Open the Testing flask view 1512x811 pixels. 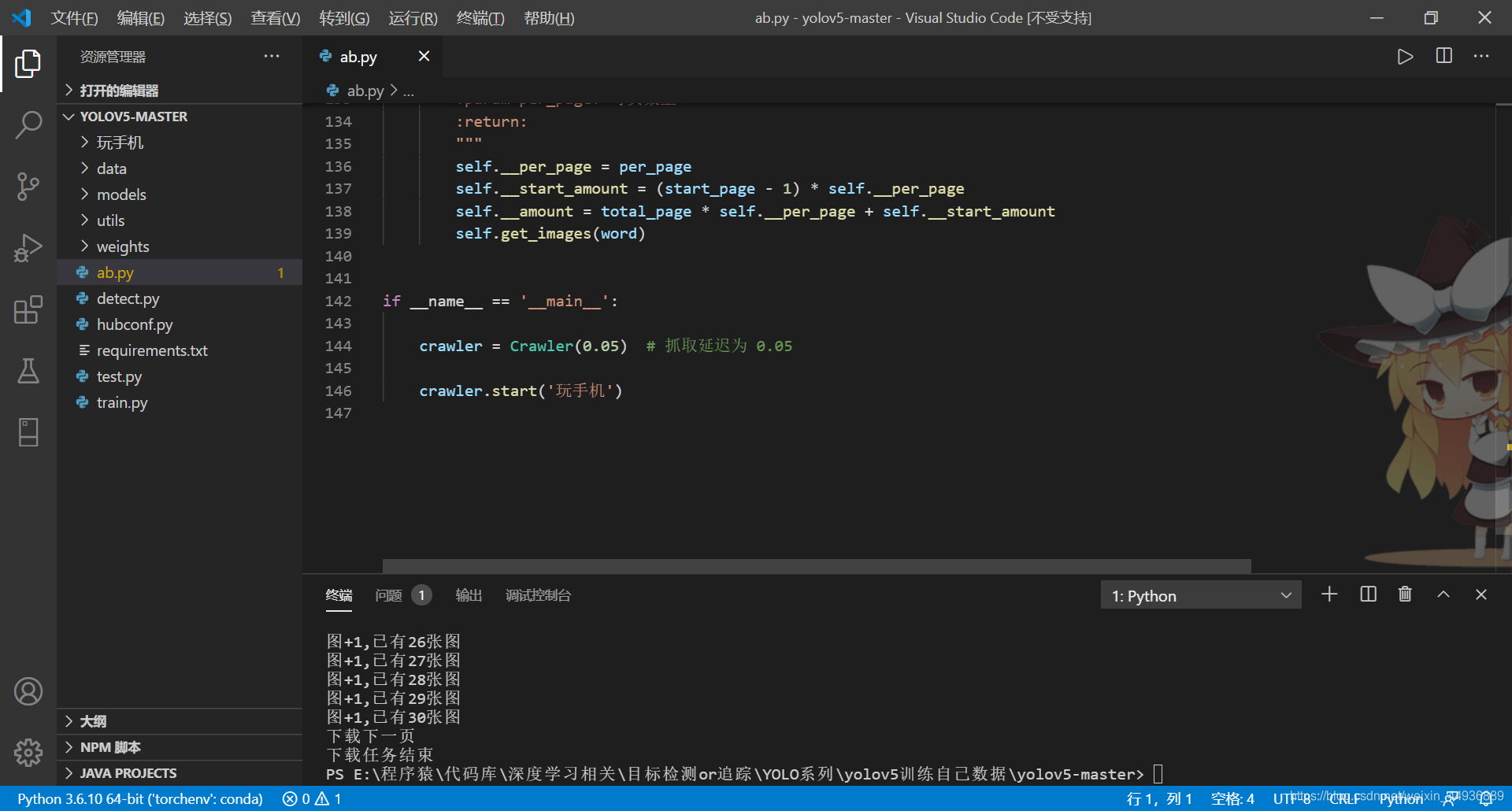click(28, 371)
